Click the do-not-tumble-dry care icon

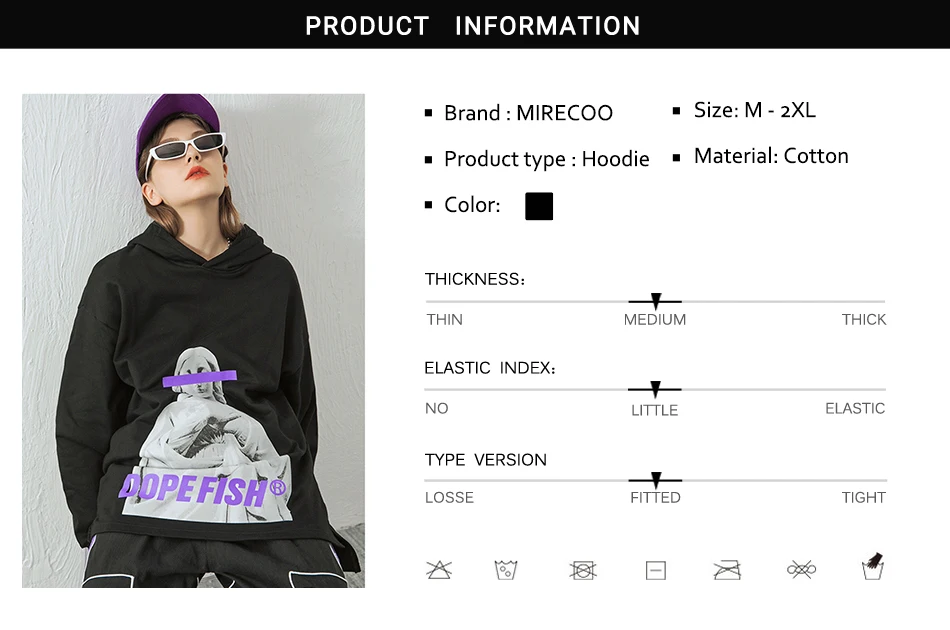click(583, 570)
